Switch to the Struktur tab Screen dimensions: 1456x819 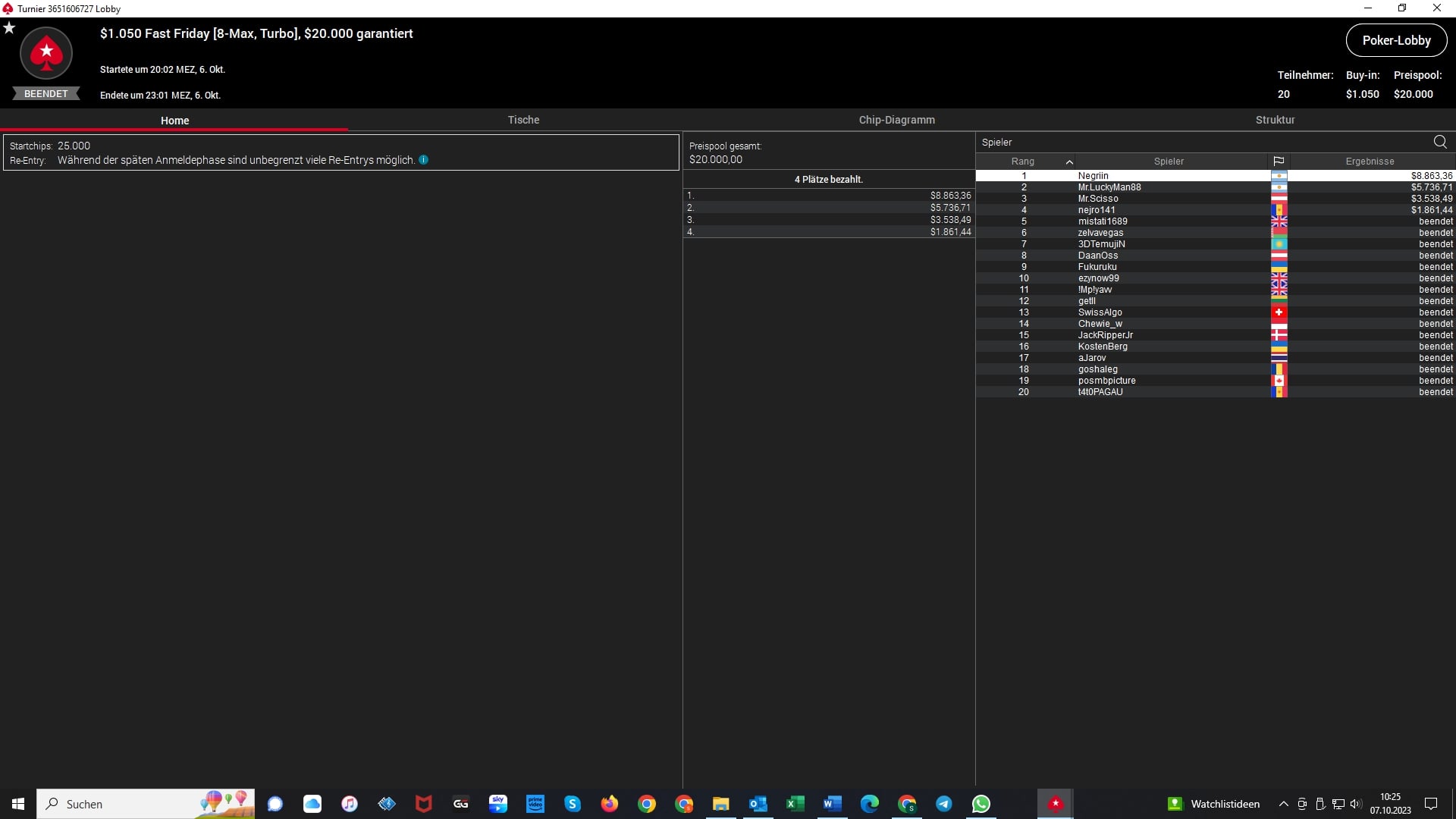(1275, 120)
